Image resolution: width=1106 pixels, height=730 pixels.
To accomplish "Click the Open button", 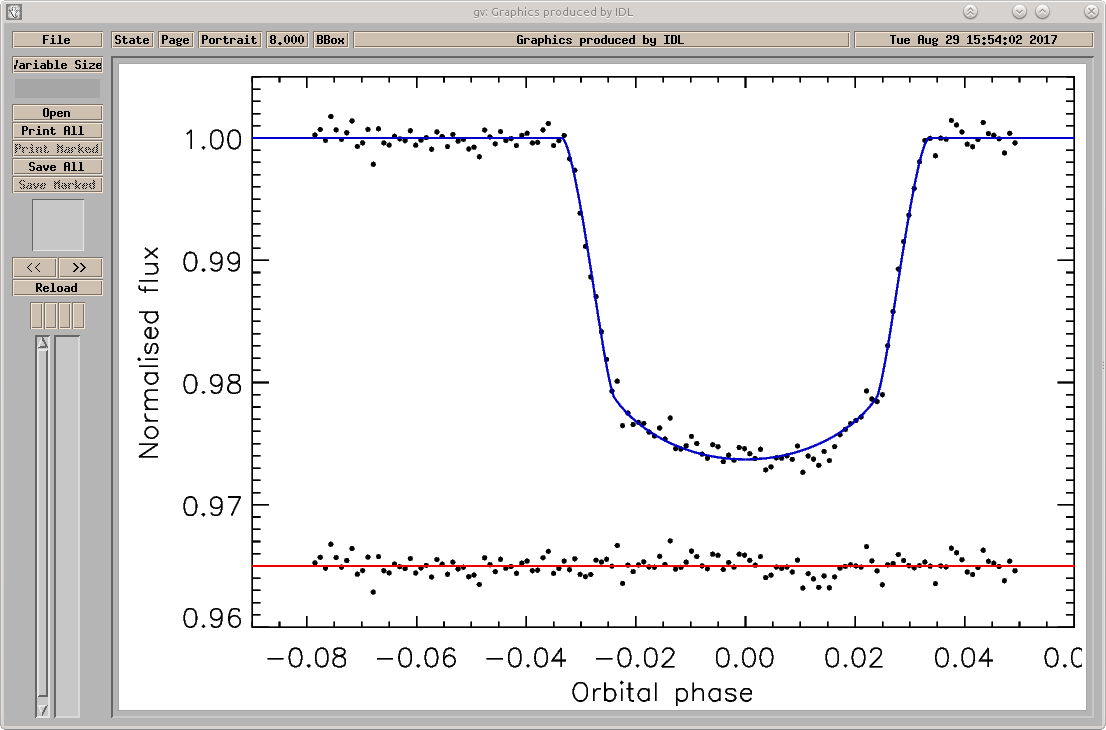I will point(57,113).
